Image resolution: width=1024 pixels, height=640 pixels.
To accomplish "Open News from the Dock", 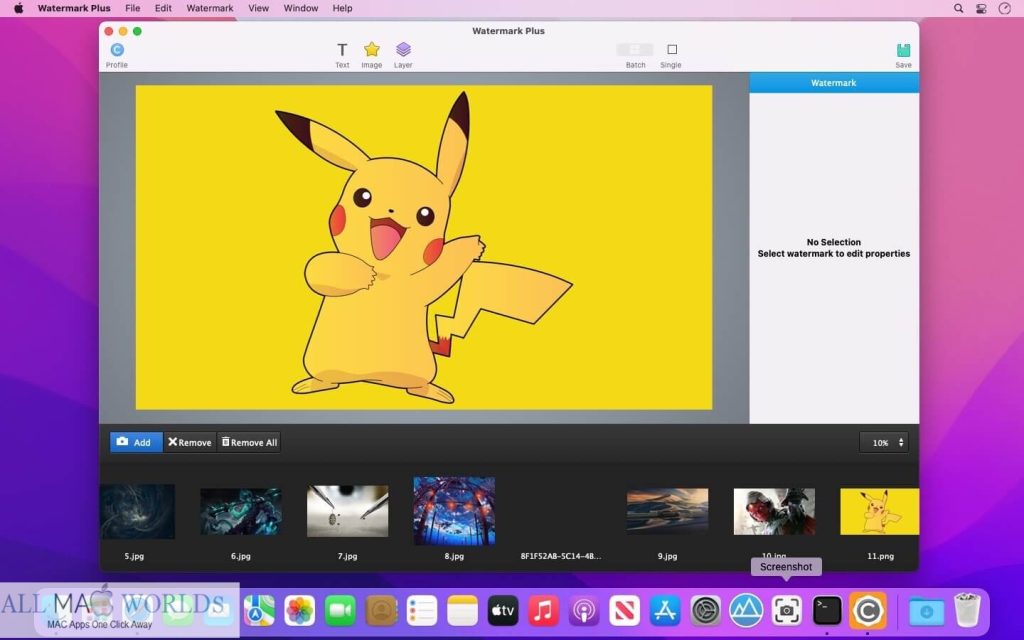I will pyautogui.click(x=624, y=611).
